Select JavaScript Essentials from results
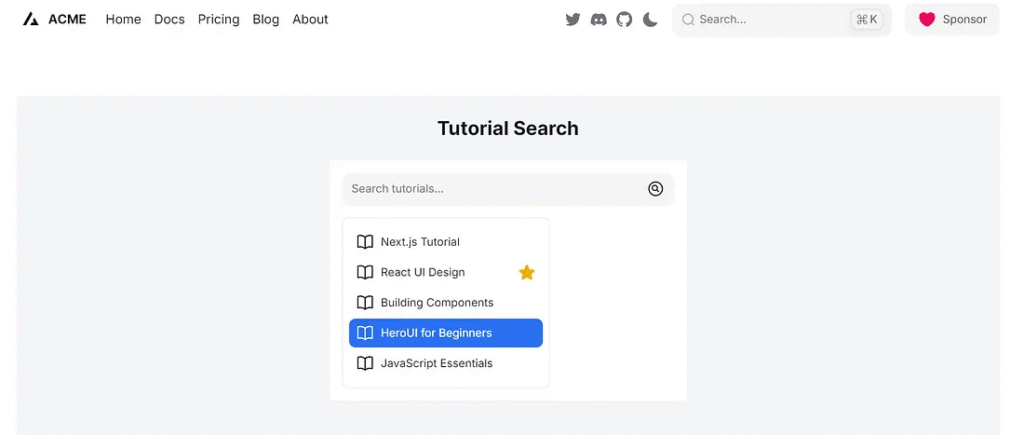 pyautogui.click(x=436, y=364)
